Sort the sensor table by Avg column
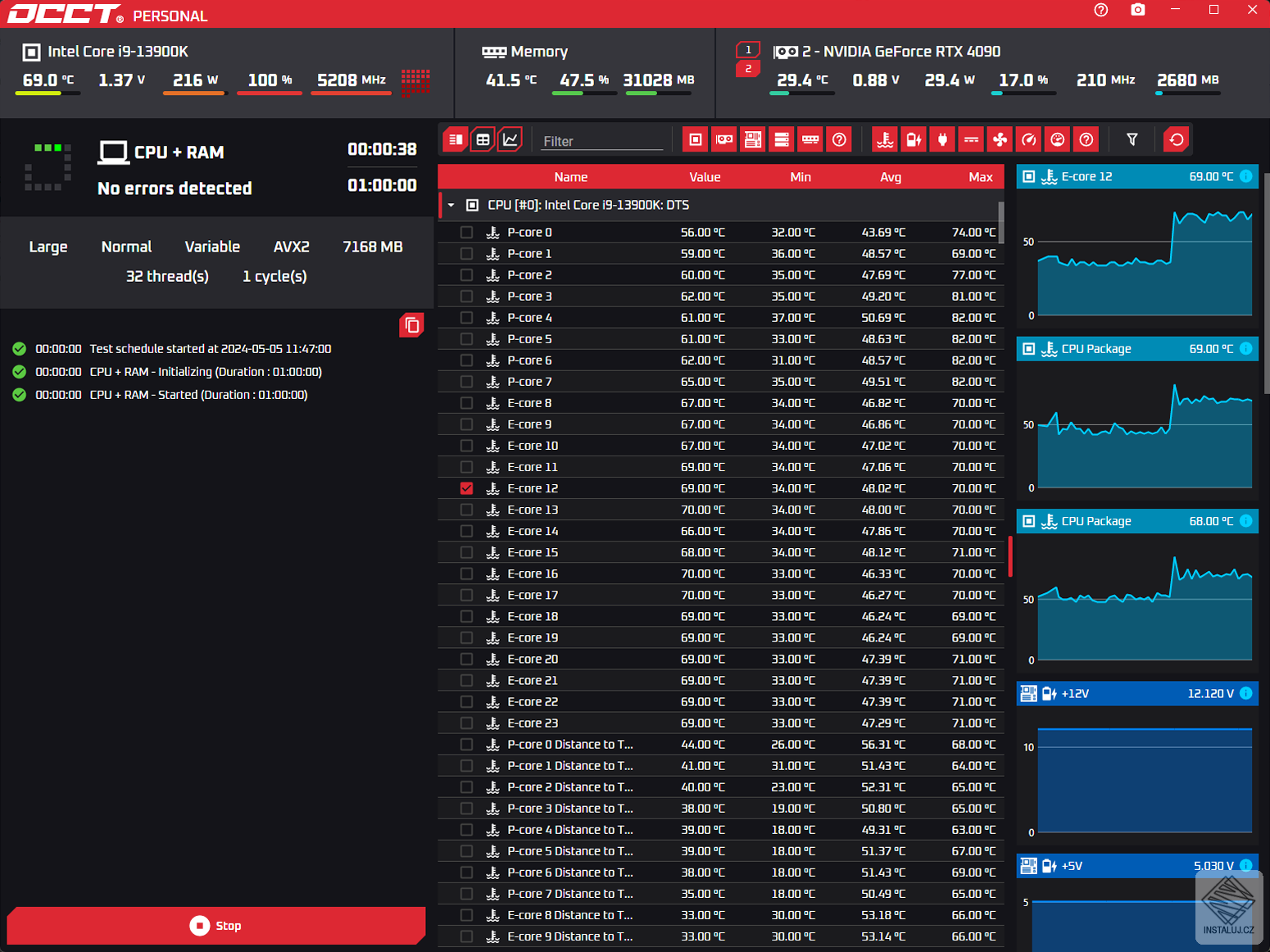 891,177
